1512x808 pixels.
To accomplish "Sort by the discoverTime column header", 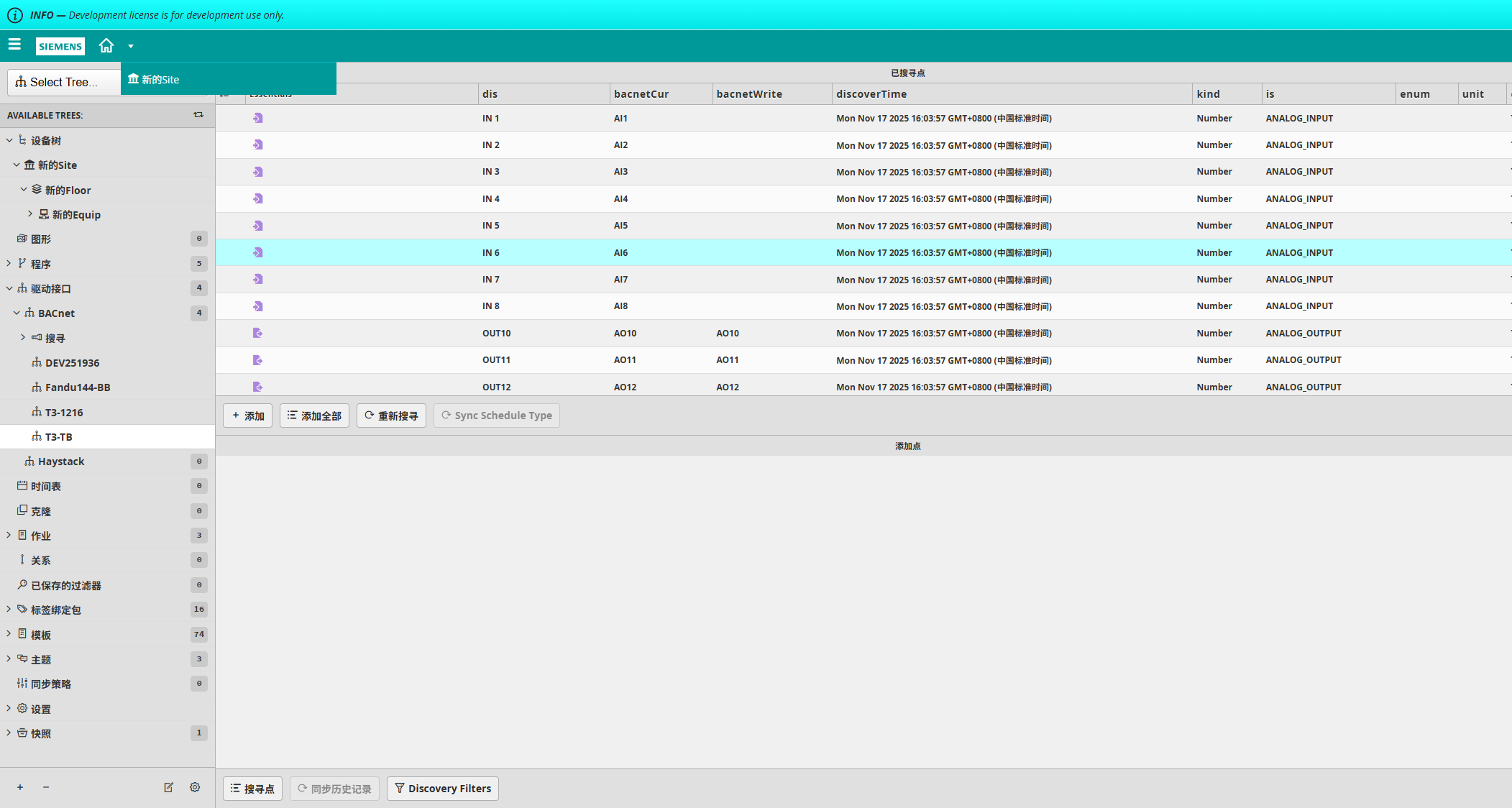I will click(x=871, y=94).
